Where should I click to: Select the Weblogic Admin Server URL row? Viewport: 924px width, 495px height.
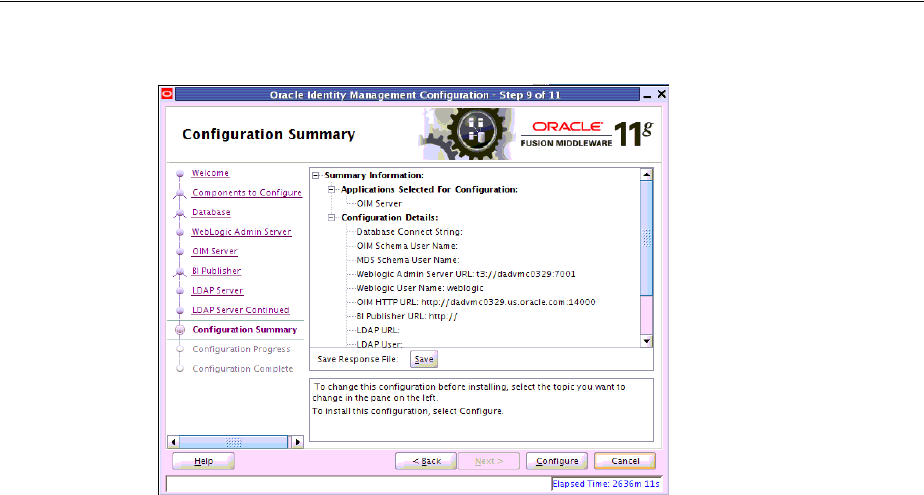[x=466, y=274]
